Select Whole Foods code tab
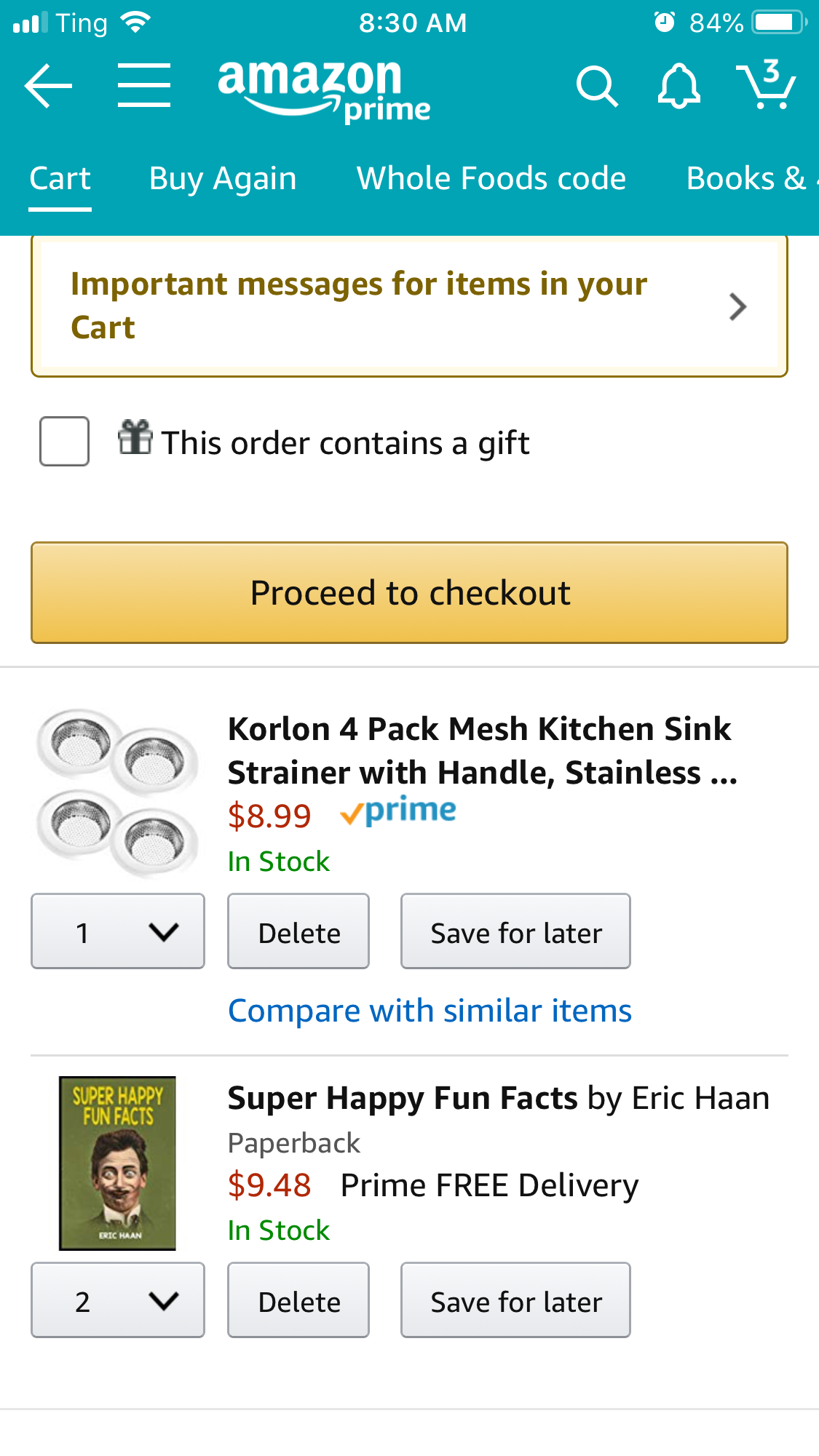 pyautogui.click(x=491, y=179)
